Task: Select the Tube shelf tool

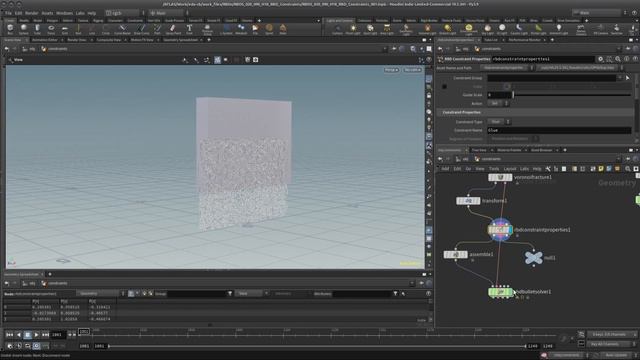Action: tap(37, 29)
